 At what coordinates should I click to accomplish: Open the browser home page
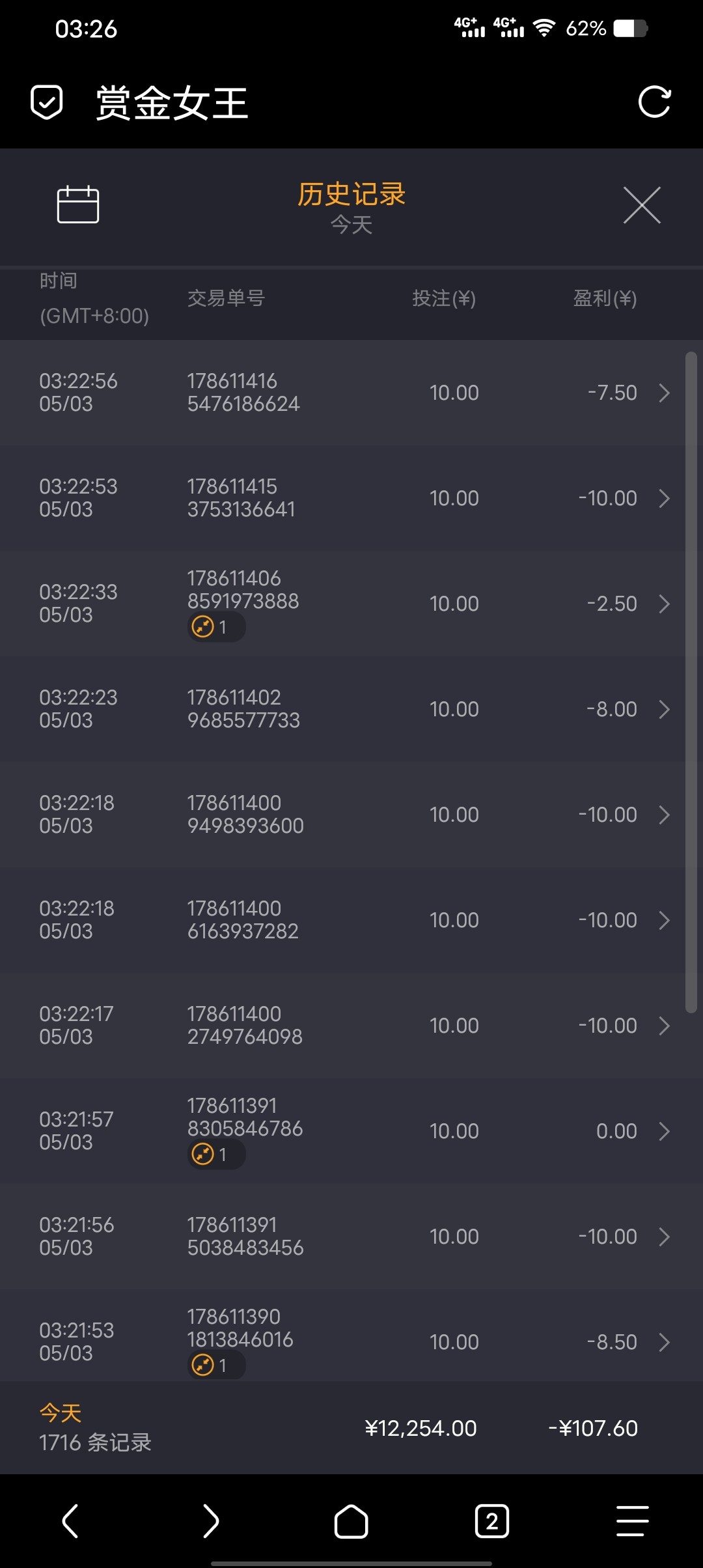(351, 1521)
